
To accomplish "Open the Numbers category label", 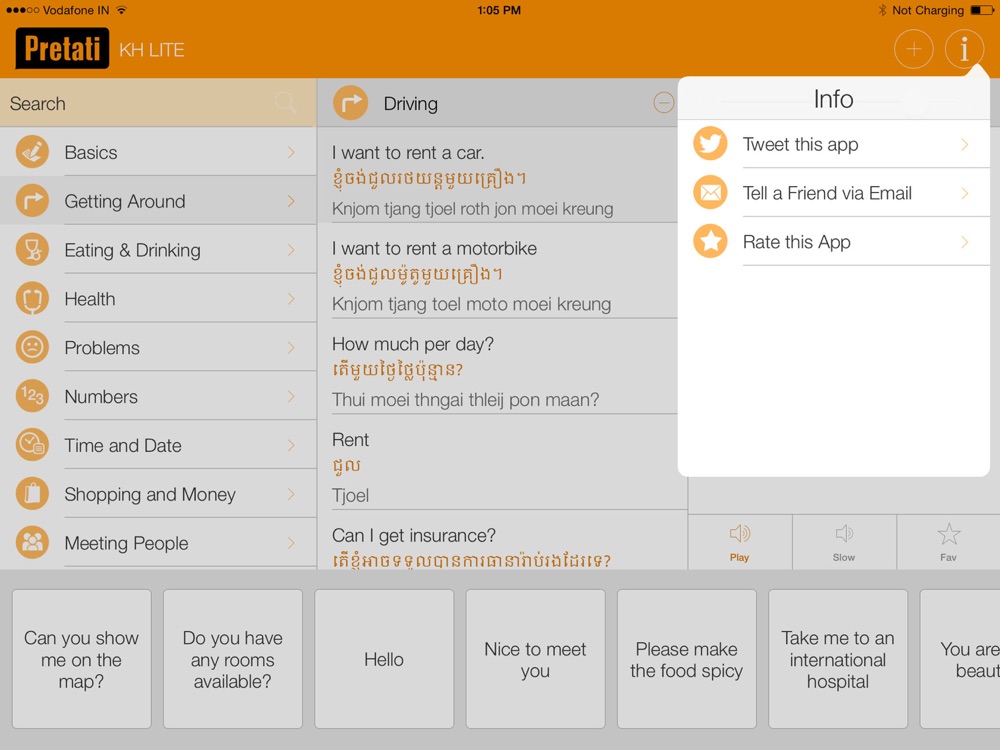I will pos(101,397).
